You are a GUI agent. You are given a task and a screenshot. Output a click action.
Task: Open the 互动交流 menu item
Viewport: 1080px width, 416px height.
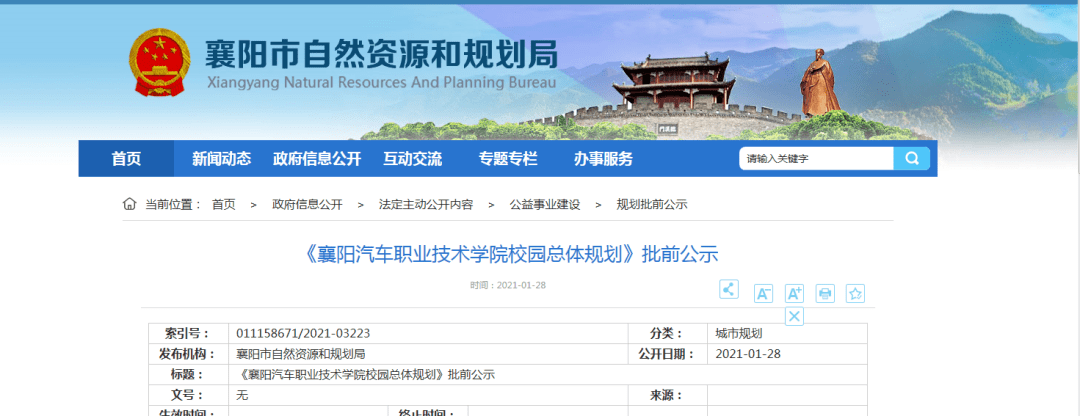pyautogui.click(x=413, y=159)
